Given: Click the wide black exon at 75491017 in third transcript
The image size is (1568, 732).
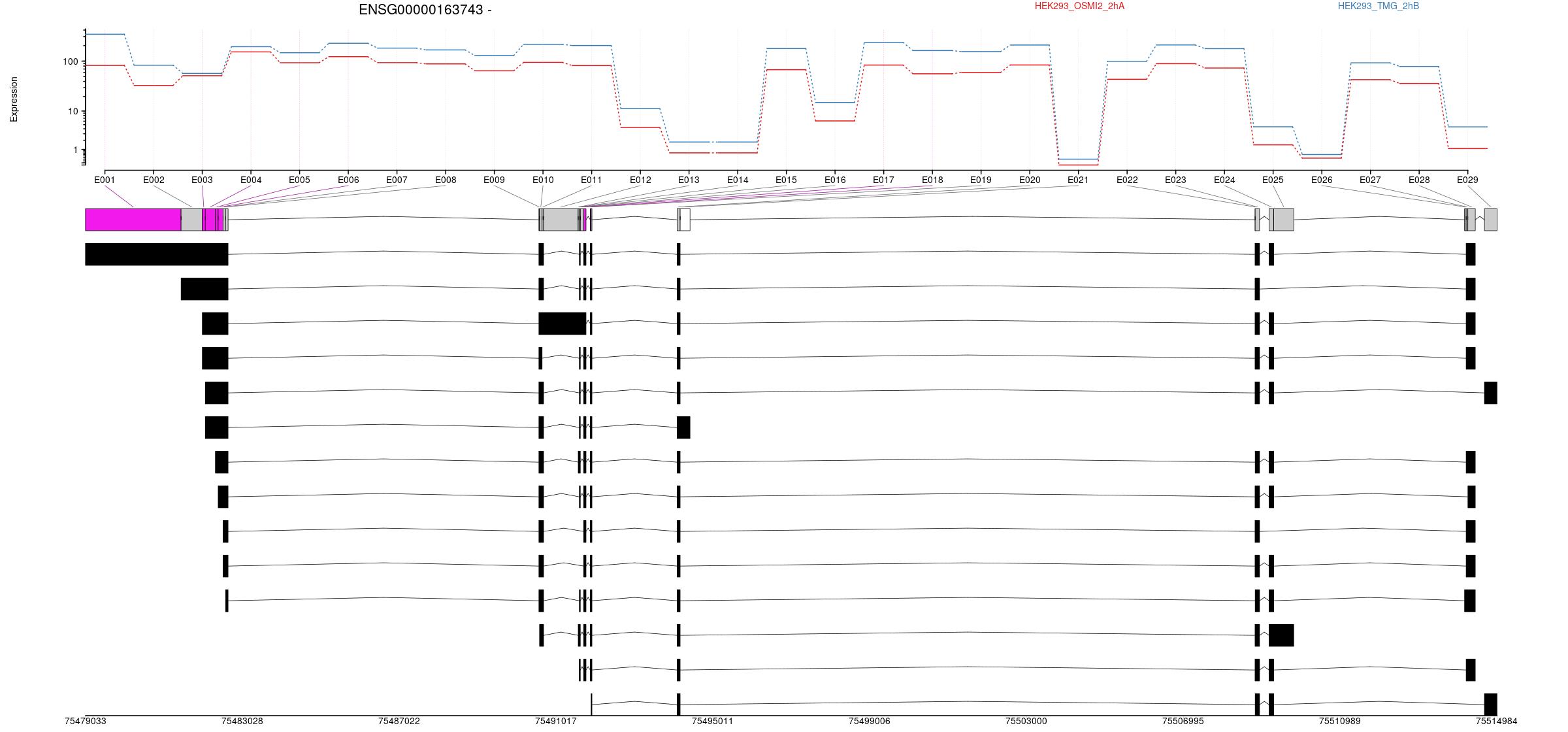Looking at the screenshot, I should click(x=562, y=324).
